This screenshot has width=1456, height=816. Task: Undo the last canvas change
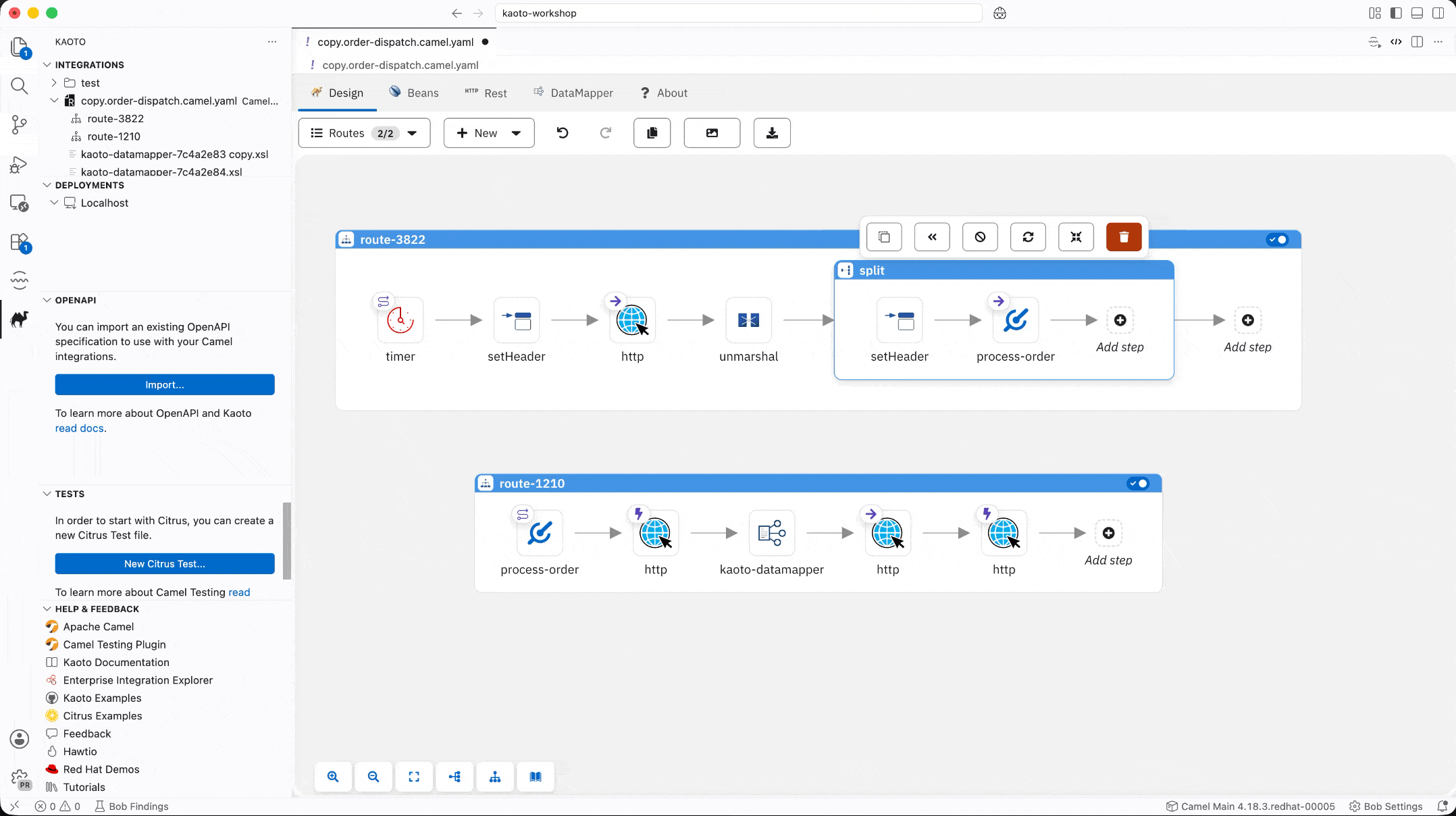[x=562, y=133]
